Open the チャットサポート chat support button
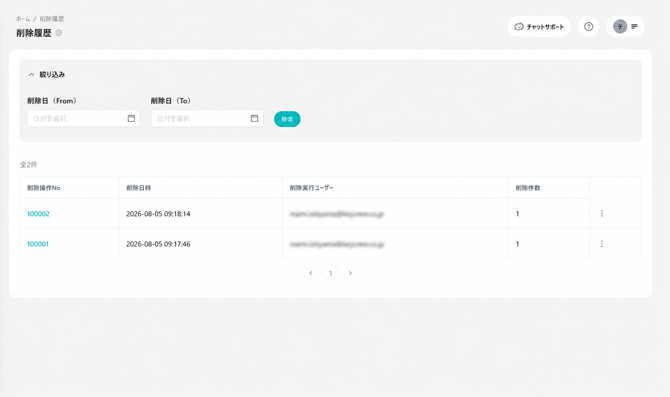 [539, 26]
